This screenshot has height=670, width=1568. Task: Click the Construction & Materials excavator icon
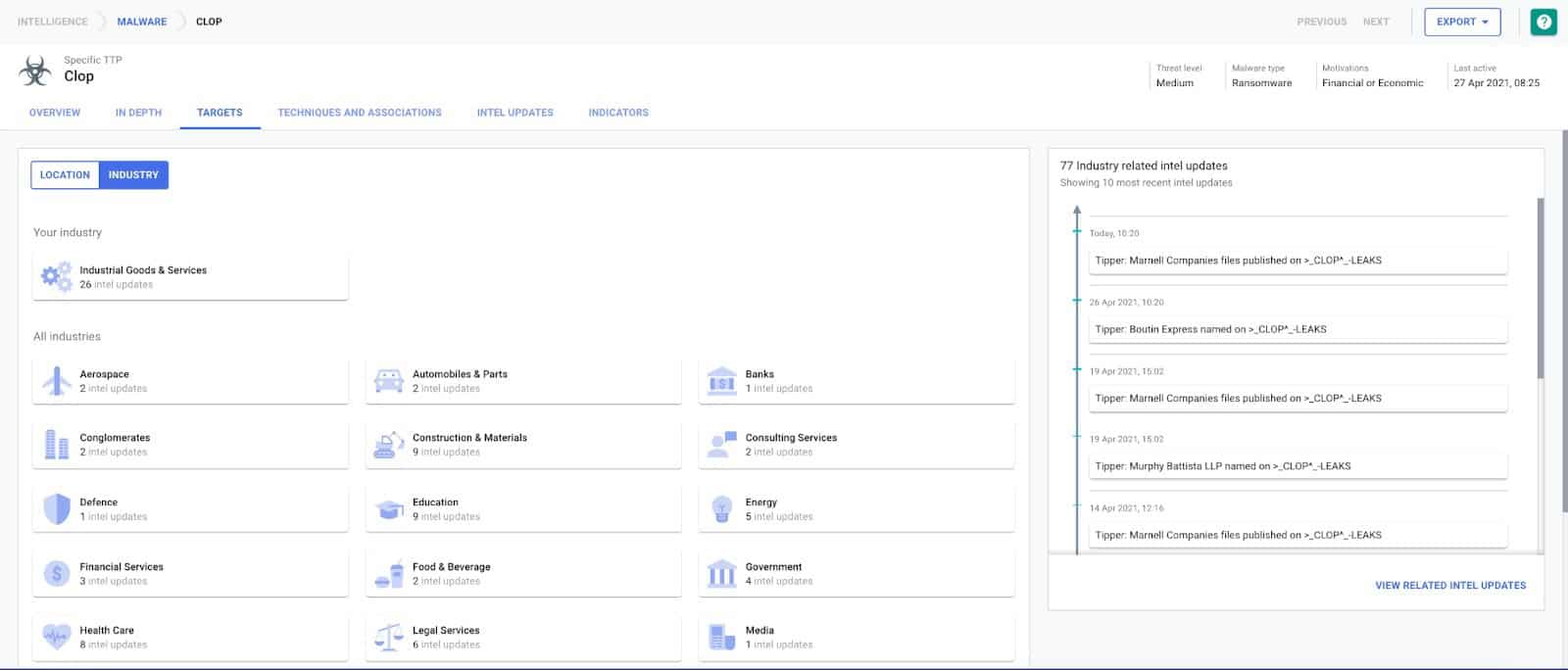pyautogui.click(x=389, y=445)
